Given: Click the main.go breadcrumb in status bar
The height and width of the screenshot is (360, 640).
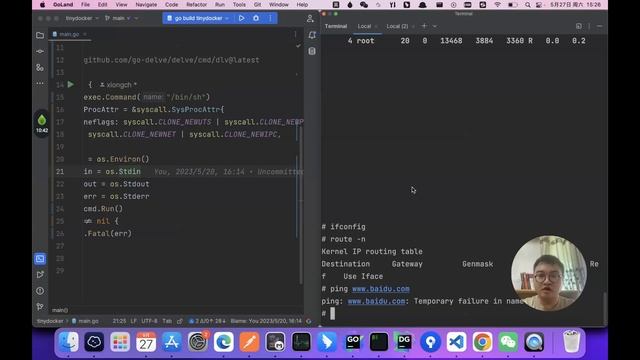Looking at the screenshot, I should point(86,321).
